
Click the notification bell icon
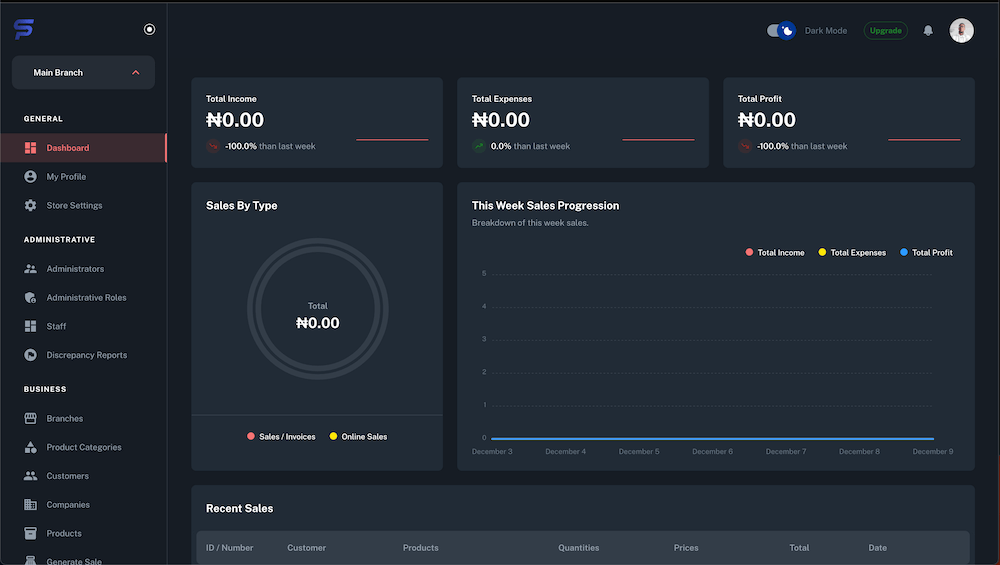tap(928, 31)
